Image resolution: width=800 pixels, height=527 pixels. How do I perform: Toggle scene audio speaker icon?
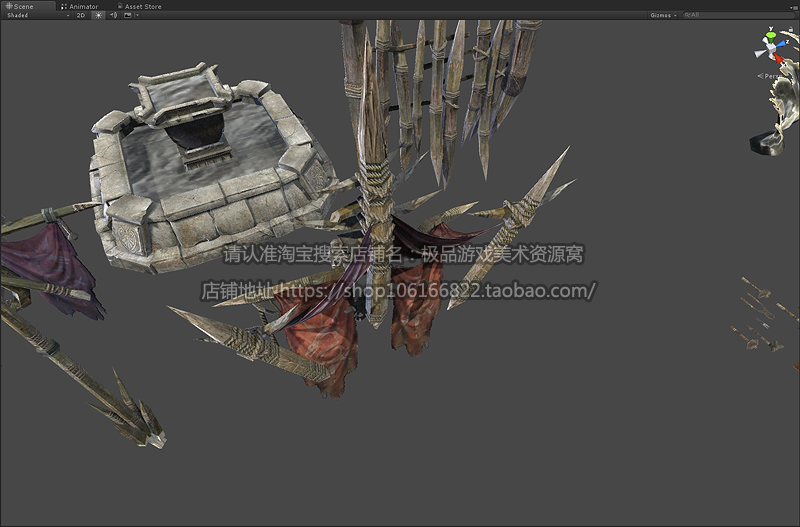pyautogui.click(x=113, y=15)
